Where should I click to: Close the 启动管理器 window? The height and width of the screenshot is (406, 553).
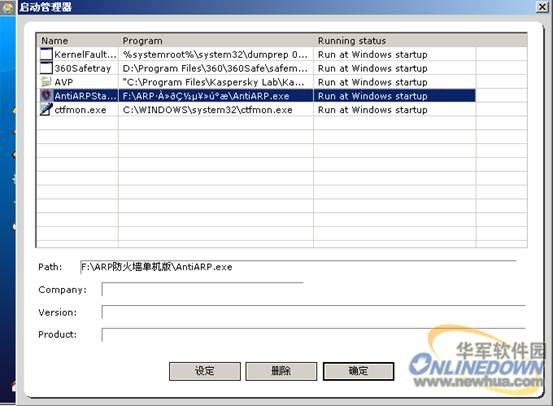point(542,7)
